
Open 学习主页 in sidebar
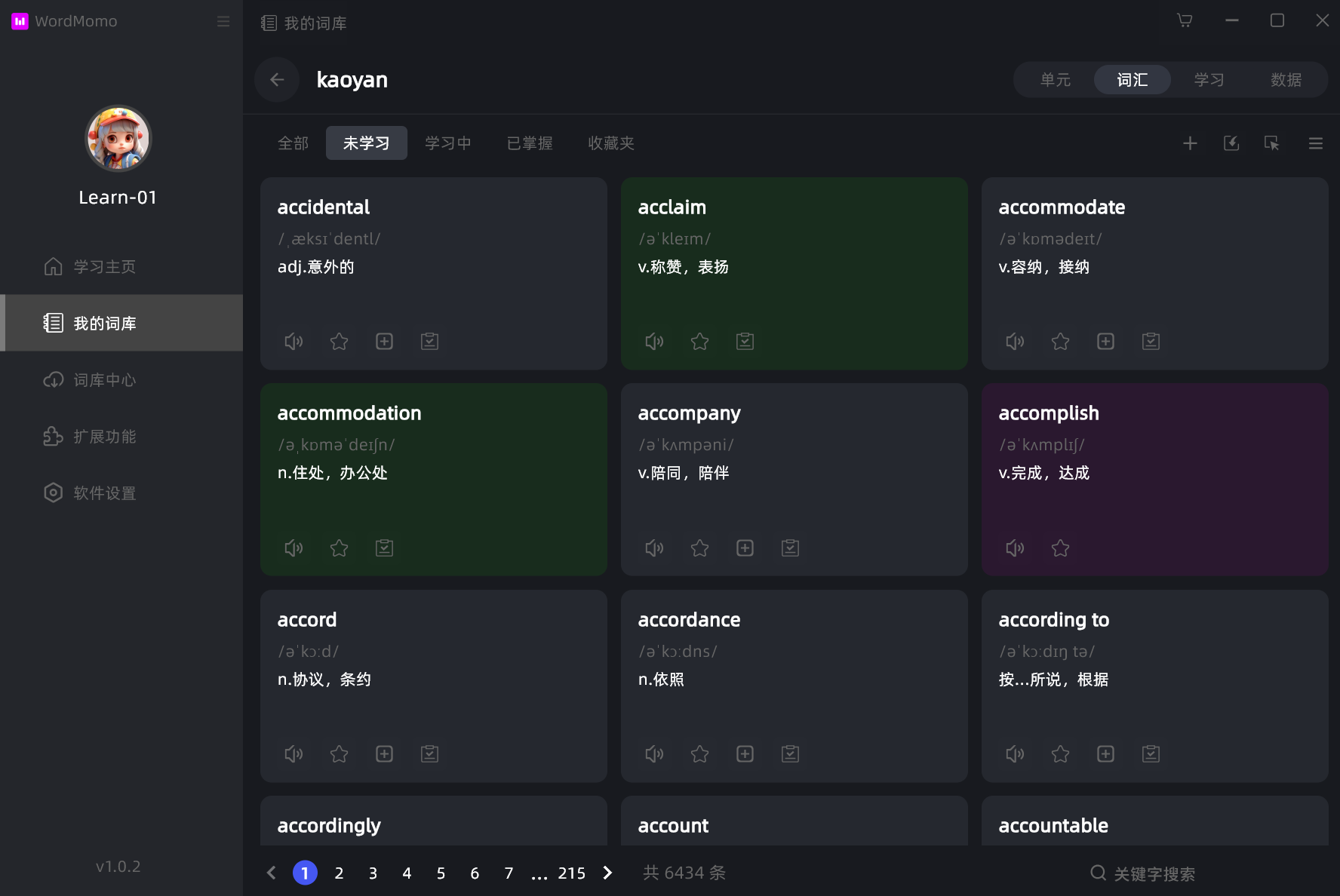coord(121,266)
